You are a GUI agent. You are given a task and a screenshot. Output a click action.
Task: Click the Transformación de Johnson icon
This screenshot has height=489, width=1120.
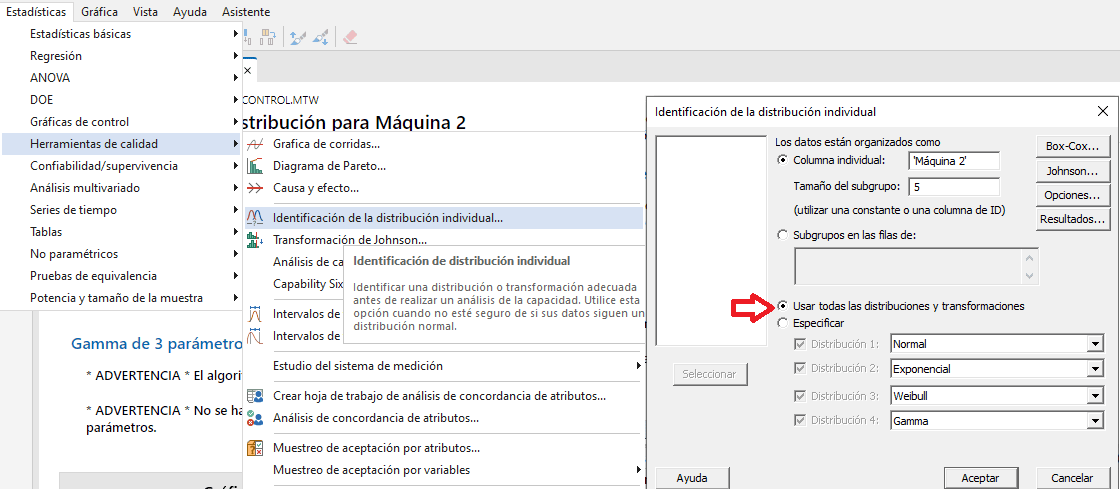(x=255, y=240)
